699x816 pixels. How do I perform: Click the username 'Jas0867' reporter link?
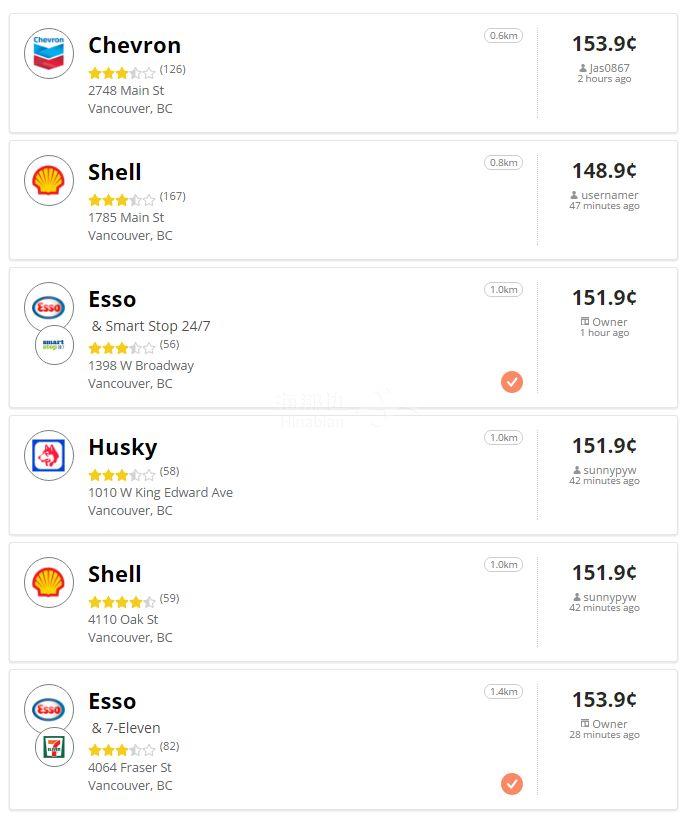pyautogui.click(x=609, y=68)
